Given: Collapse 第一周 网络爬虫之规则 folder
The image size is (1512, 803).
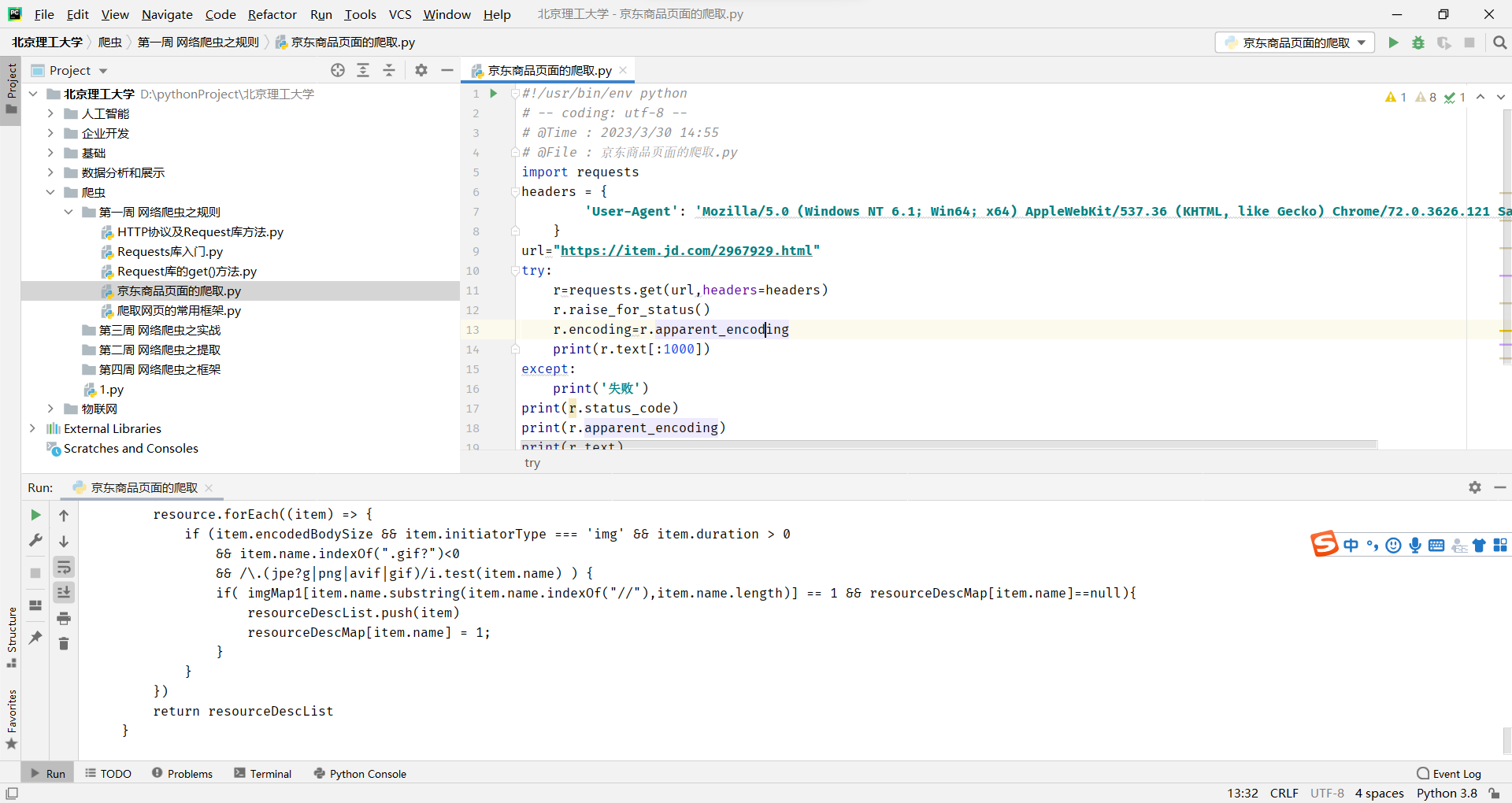Looking at the screenshot, I should click(69, 212).
